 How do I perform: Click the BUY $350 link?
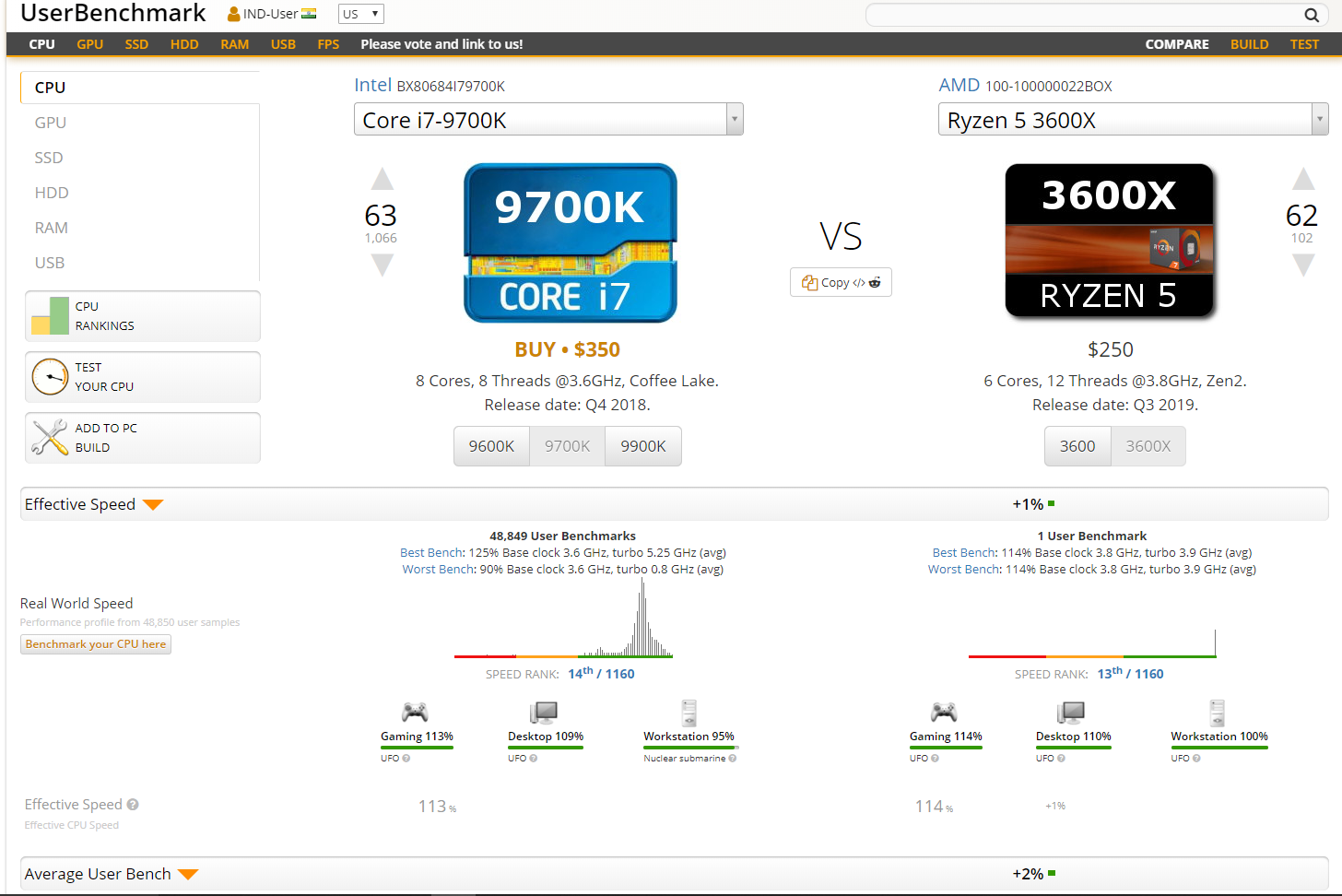[x=567, y=349]
